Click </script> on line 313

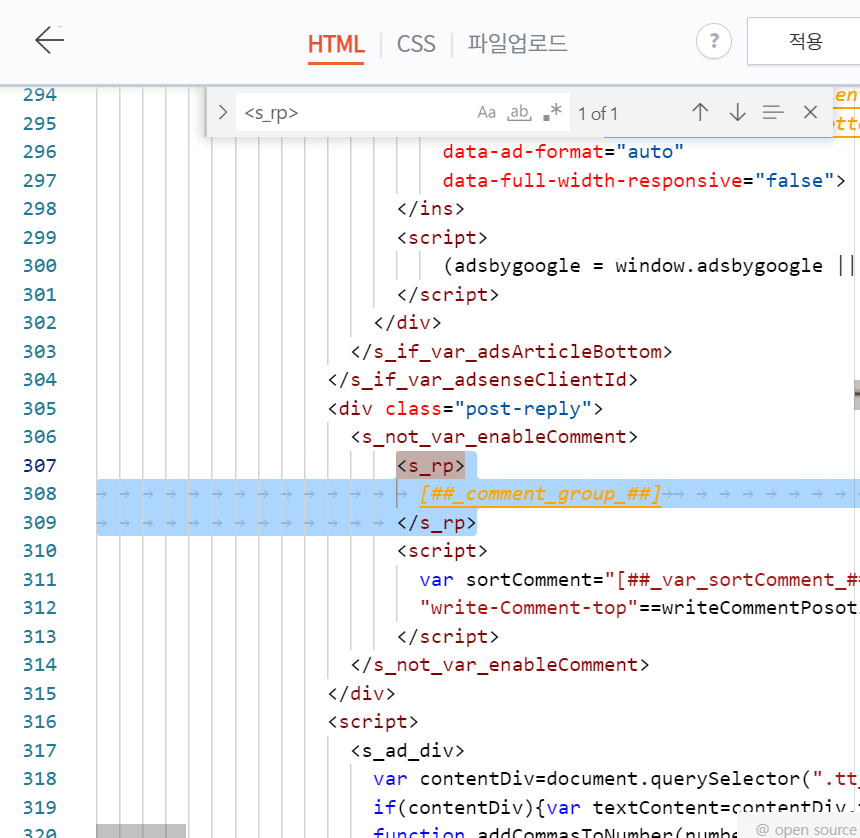(448, 637)
